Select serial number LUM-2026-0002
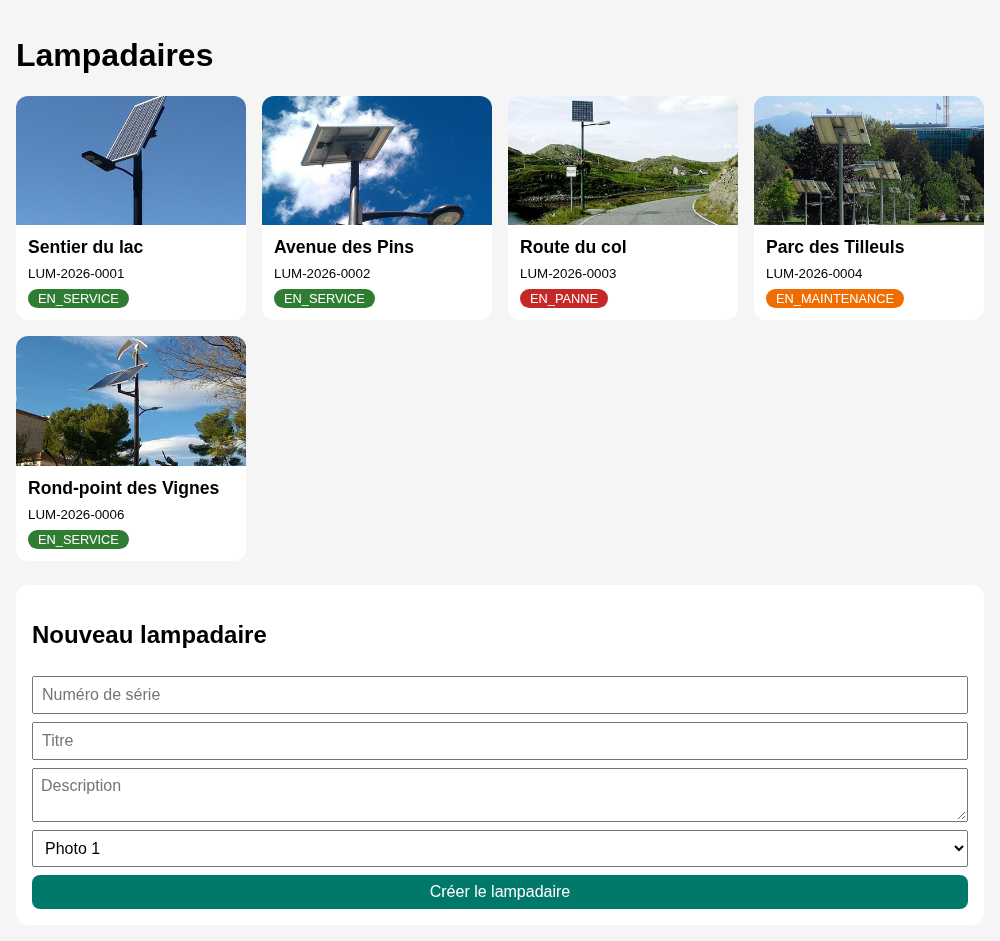 [x=322, y=274]
